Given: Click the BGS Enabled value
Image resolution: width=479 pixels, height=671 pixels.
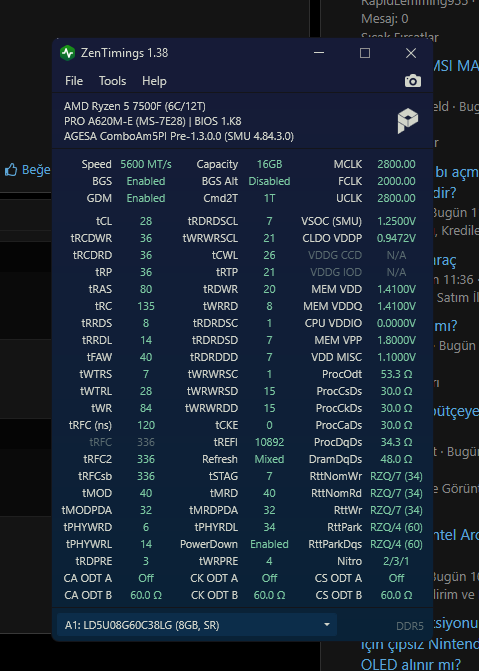Looking at the screenshot, I should tap(146, 181).
